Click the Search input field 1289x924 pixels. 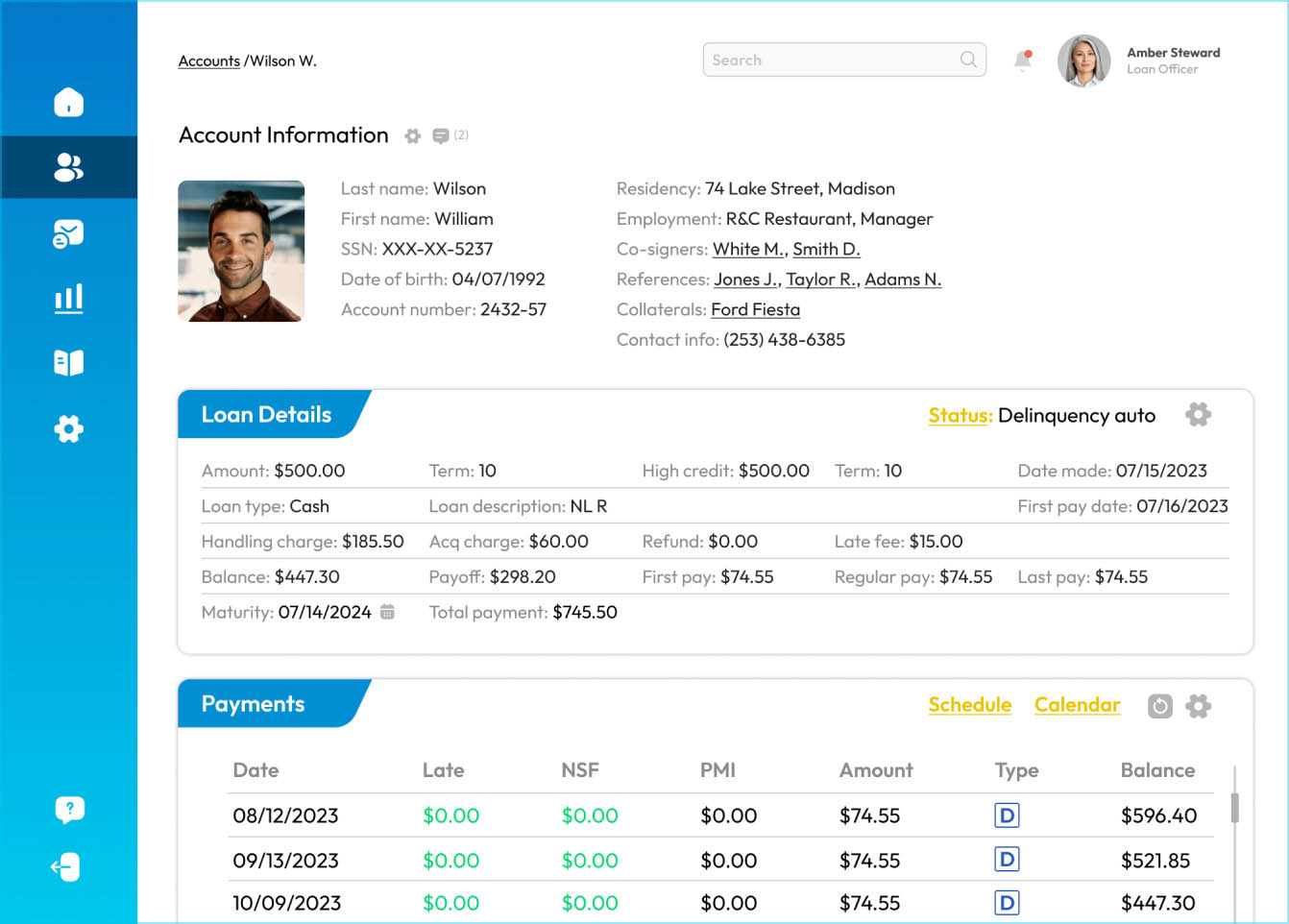(x=836, y=60)
